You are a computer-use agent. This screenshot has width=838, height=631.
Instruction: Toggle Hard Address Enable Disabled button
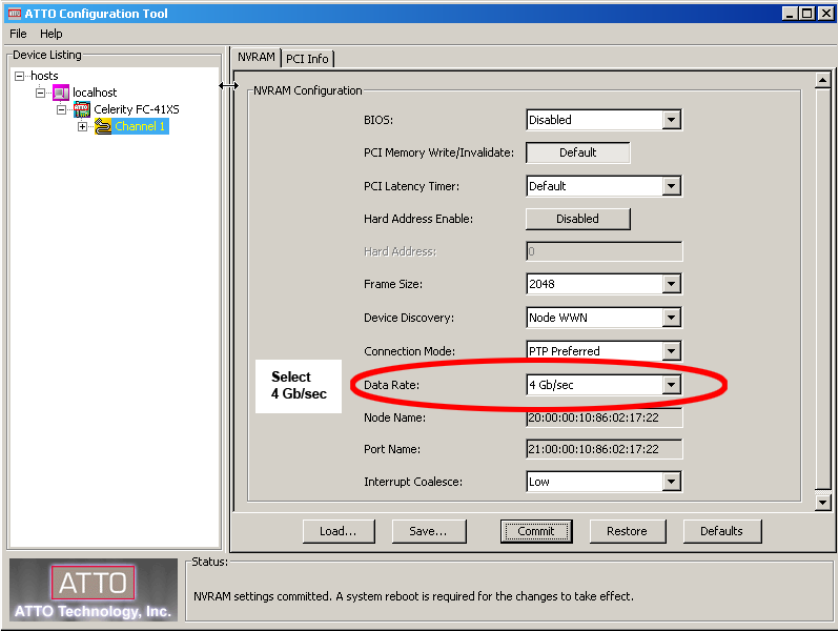coord(578,219)
